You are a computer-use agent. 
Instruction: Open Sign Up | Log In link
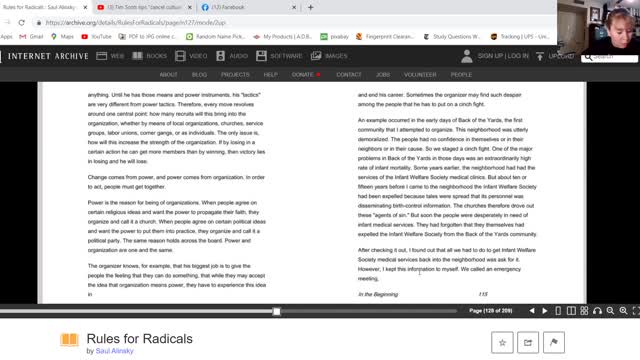point(503,56)
